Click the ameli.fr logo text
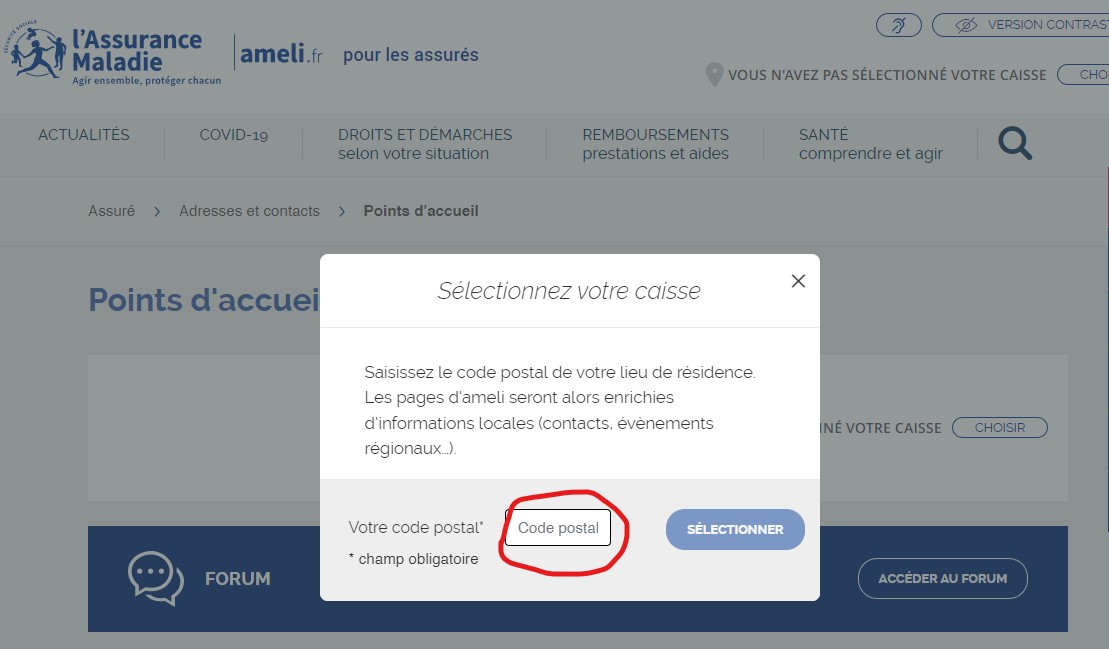 point(281,54)
